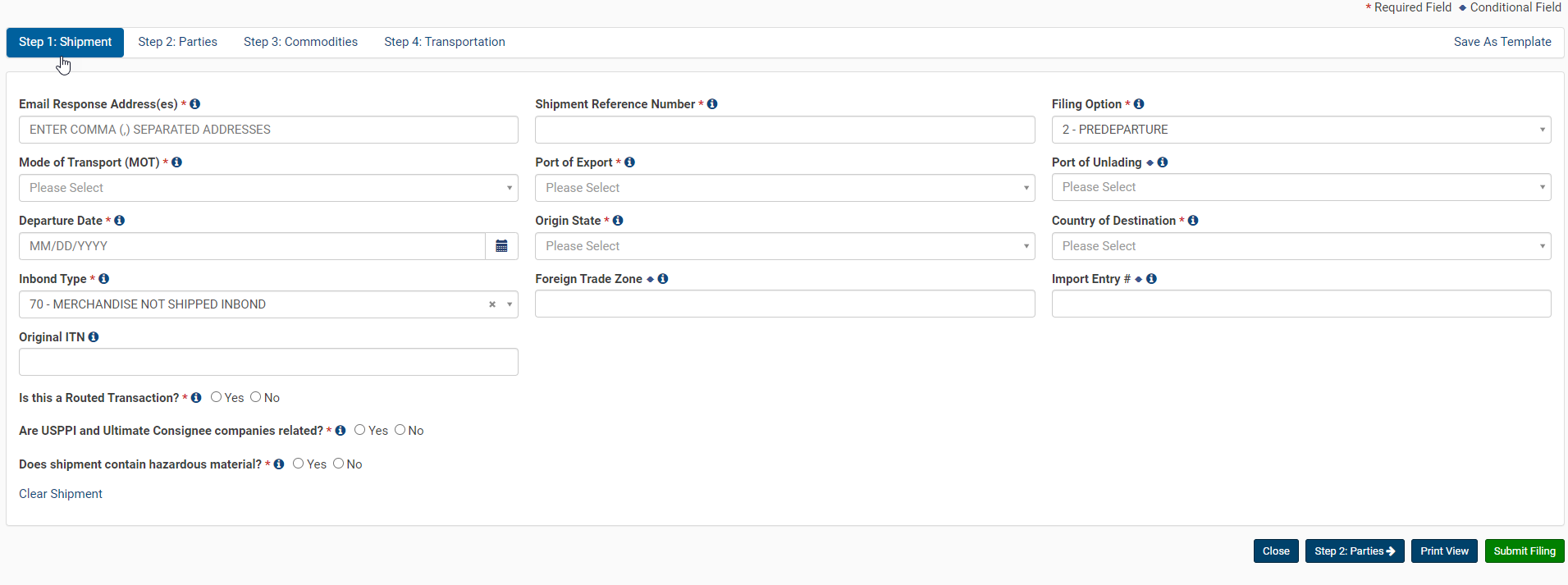The height and width of the screenshot is (585, 1568).
Task: Select Yes for hazardous material question
Action: (299, 464)
